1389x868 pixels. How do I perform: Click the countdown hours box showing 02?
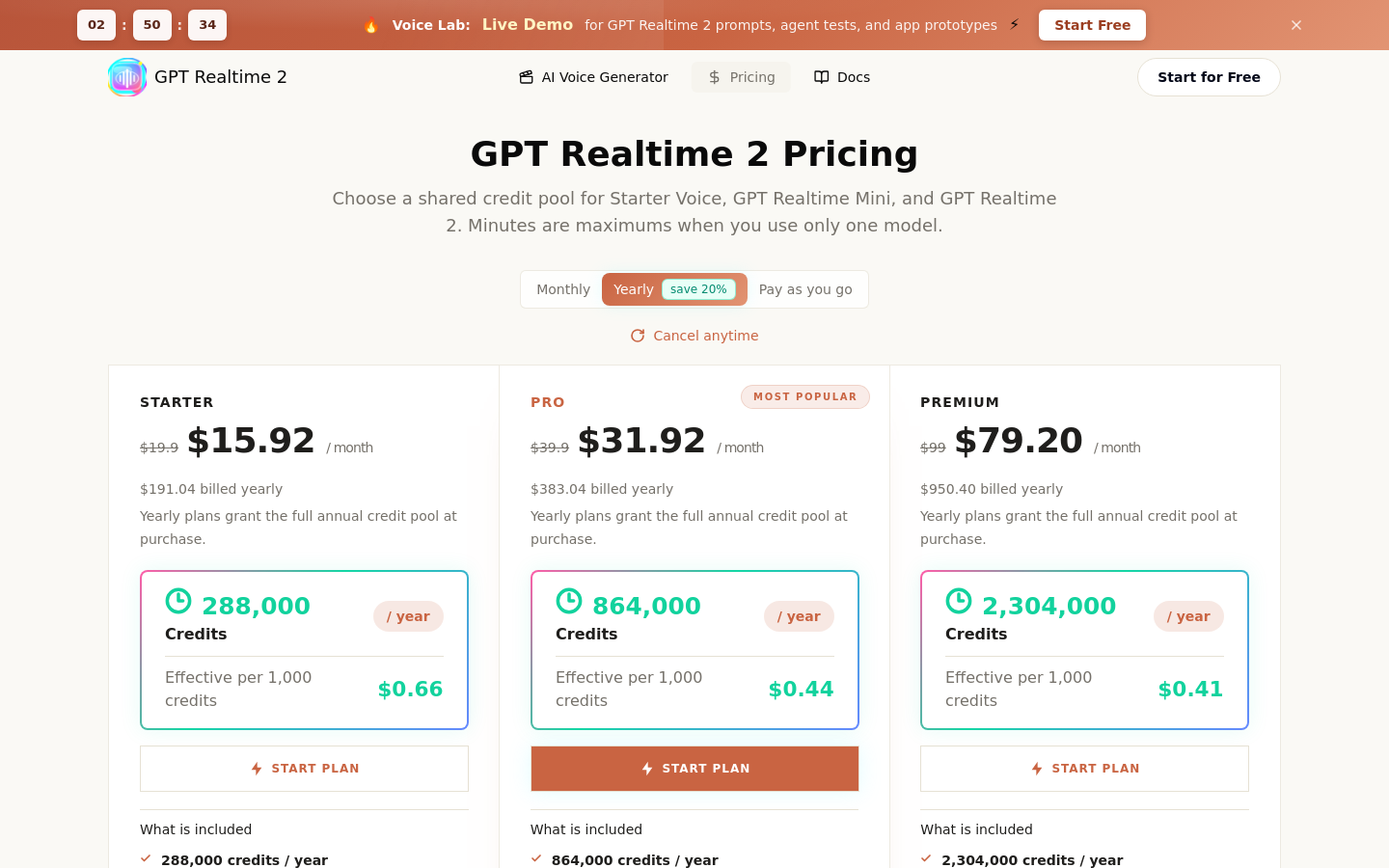(x=96, y=25)
